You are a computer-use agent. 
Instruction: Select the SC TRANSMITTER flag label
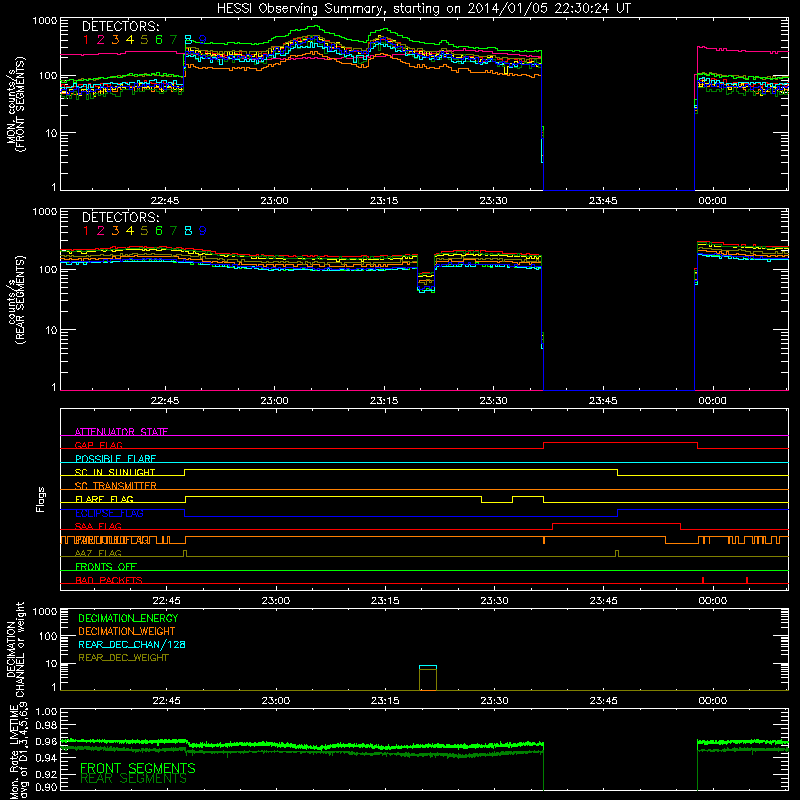(116, 485)
